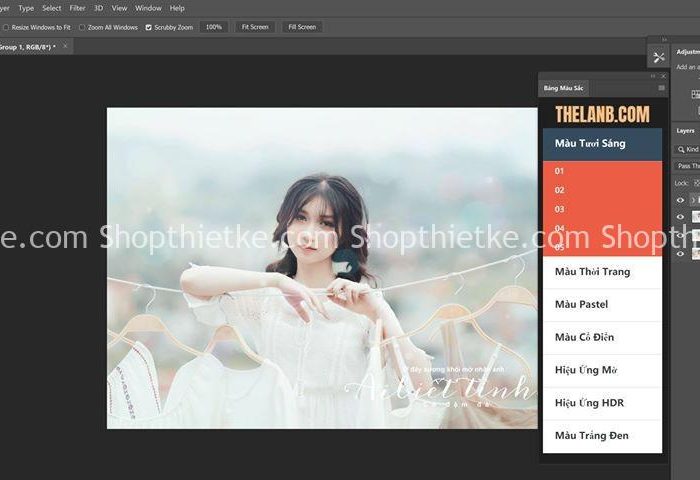The height and width of the screenshot is (480, 700).
Task: Close the Bảng Màu Sắc floating panel
Action: click(662, 76)
